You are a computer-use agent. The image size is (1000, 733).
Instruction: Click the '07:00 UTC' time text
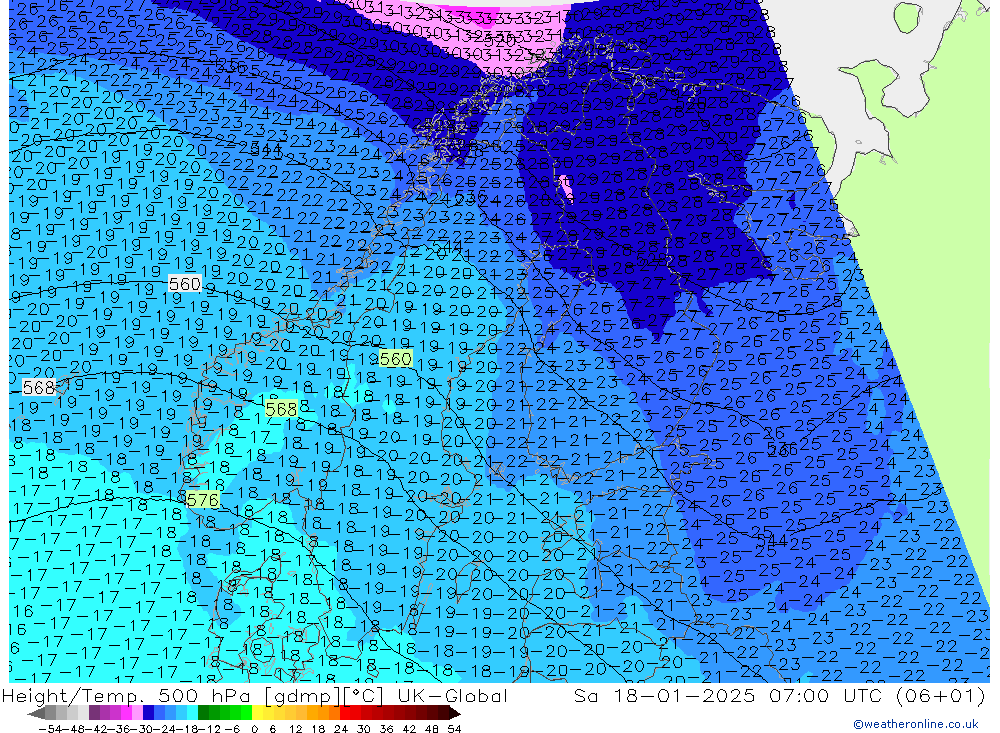click(x=827, y=695)
